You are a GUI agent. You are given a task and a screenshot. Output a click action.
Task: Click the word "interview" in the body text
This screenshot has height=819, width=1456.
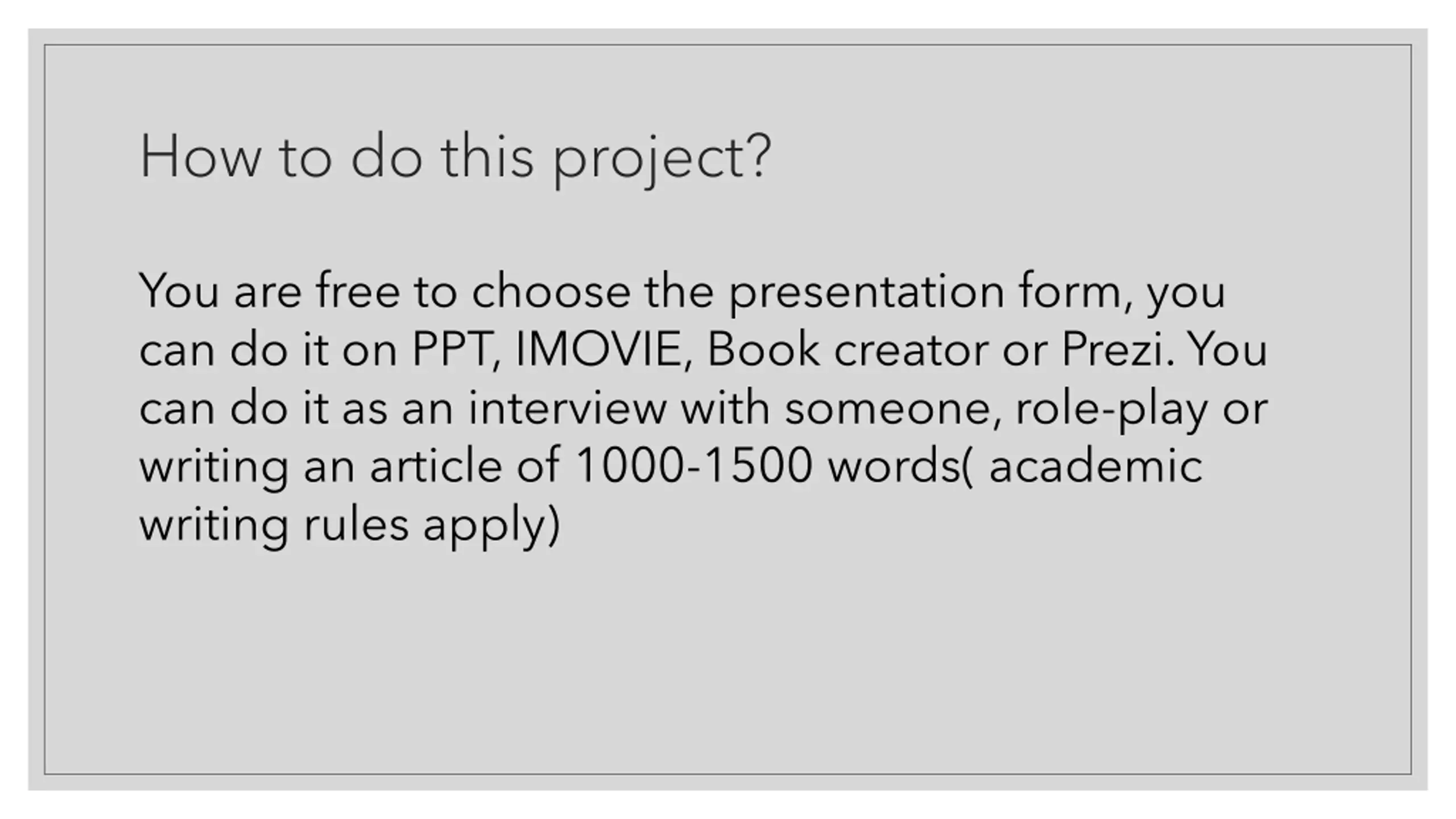[567, 408]
